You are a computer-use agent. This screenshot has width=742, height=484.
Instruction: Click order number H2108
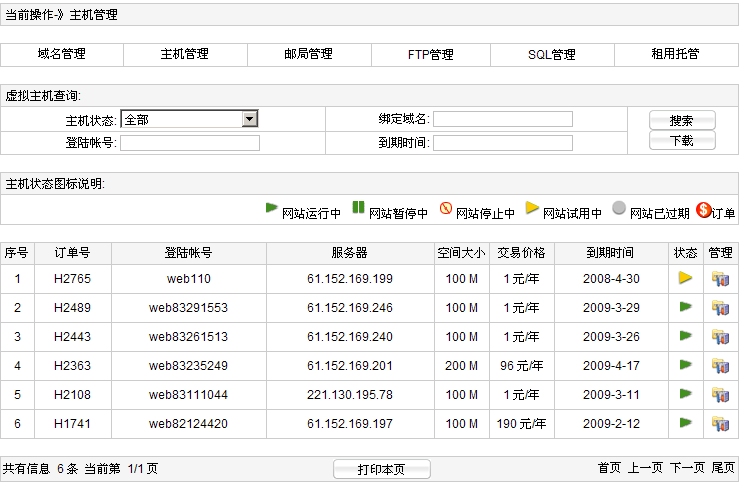72,395
